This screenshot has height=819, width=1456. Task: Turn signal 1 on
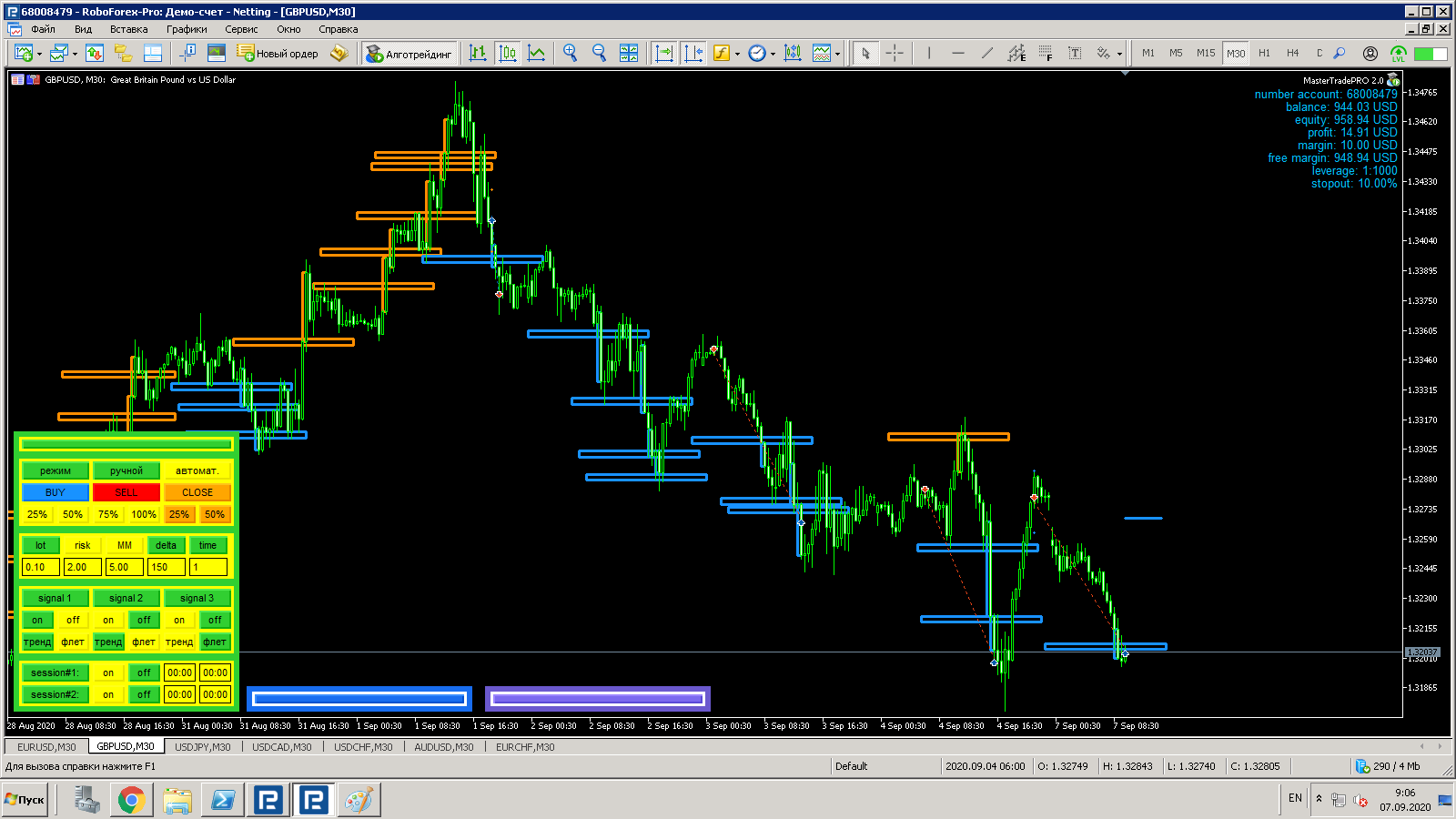pyautogui.click(x=37, y=620)
